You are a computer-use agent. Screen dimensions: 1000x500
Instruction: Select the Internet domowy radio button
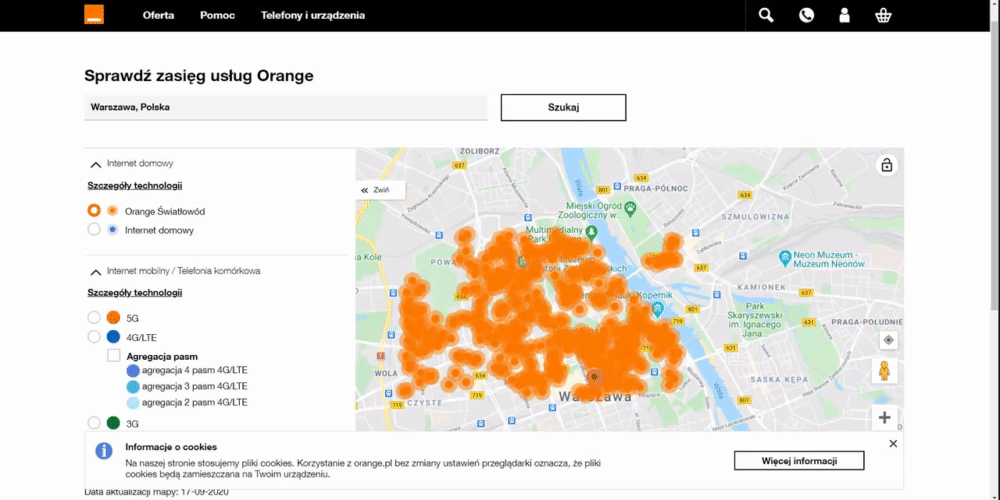pos(94,230)
